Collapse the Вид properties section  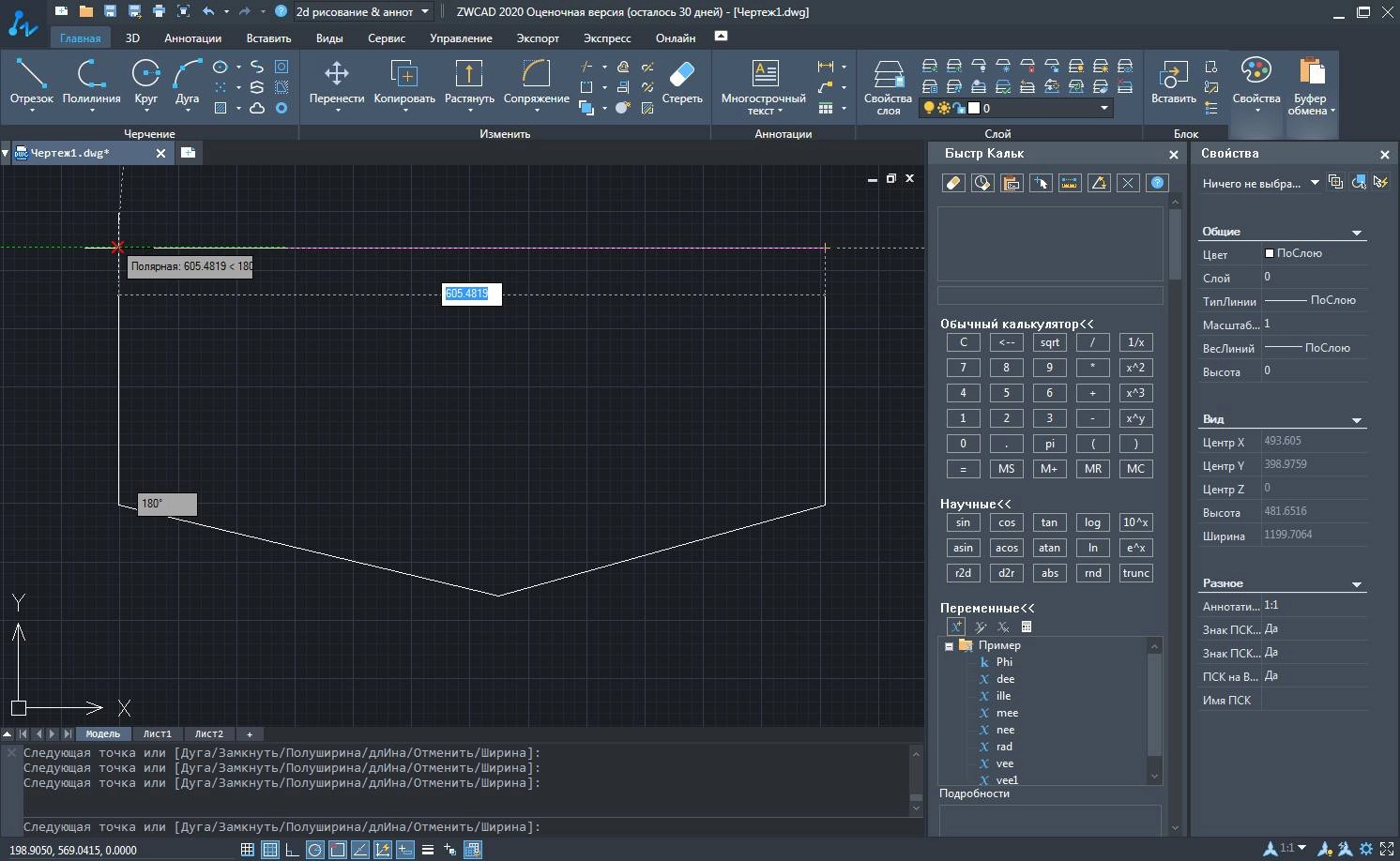tap(1356, 420)
